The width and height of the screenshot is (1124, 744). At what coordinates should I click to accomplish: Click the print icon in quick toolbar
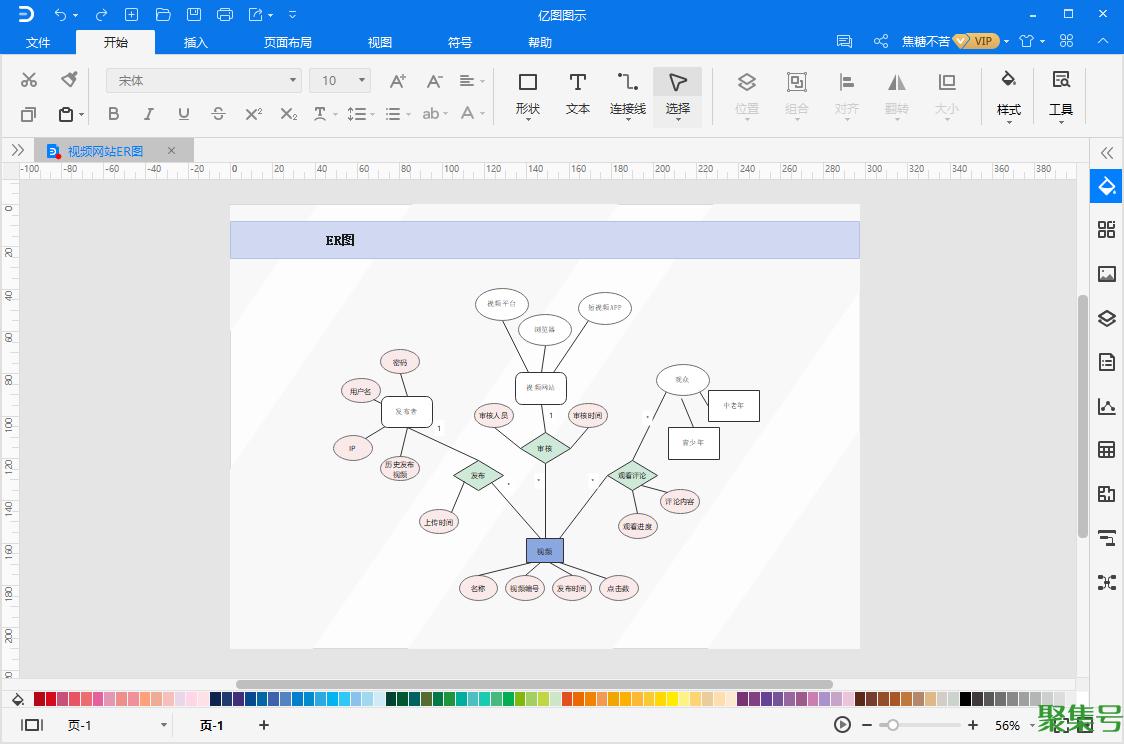coord(225,14)
